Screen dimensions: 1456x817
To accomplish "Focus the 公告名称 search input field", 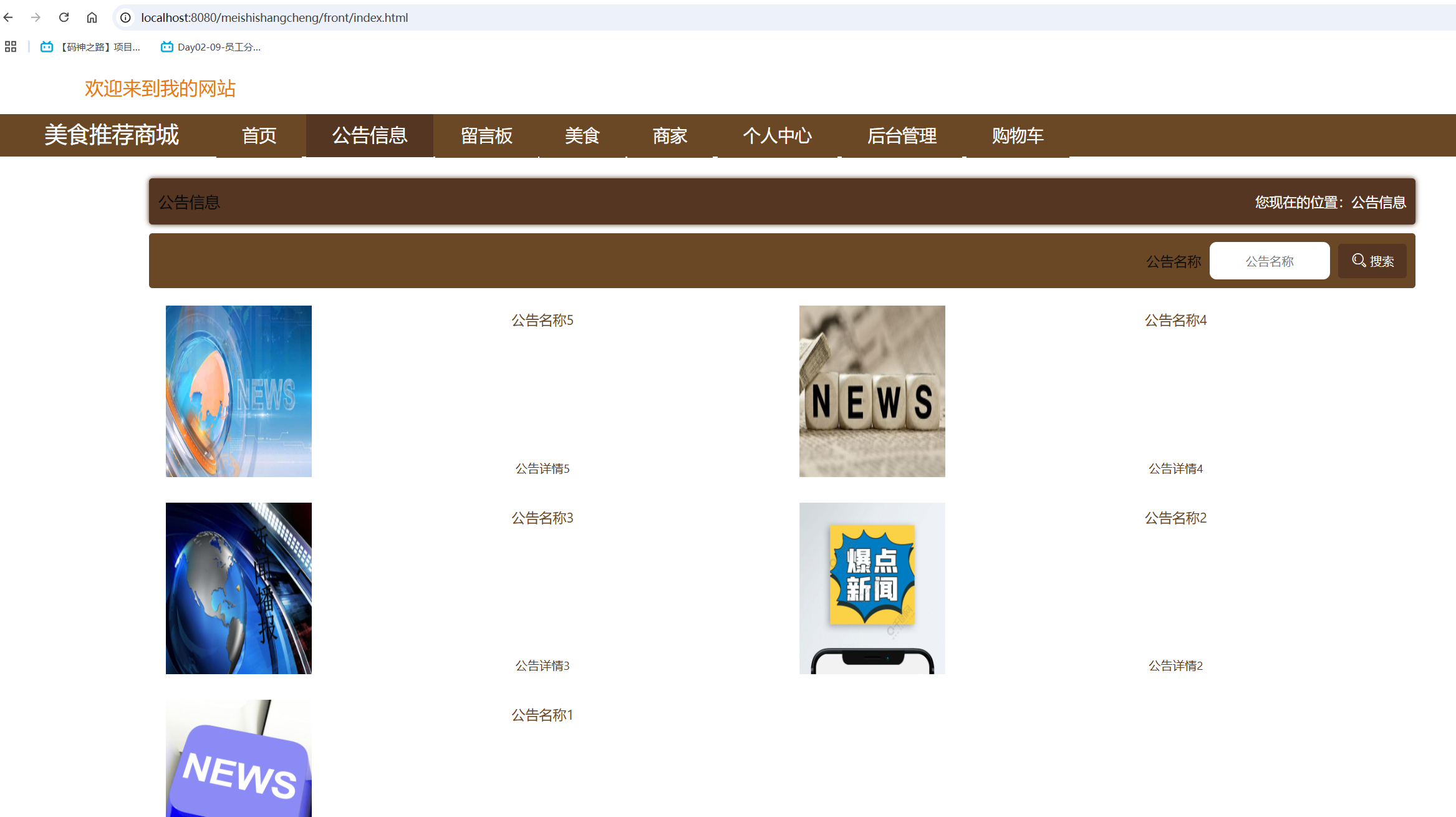I will [1269, 261].
